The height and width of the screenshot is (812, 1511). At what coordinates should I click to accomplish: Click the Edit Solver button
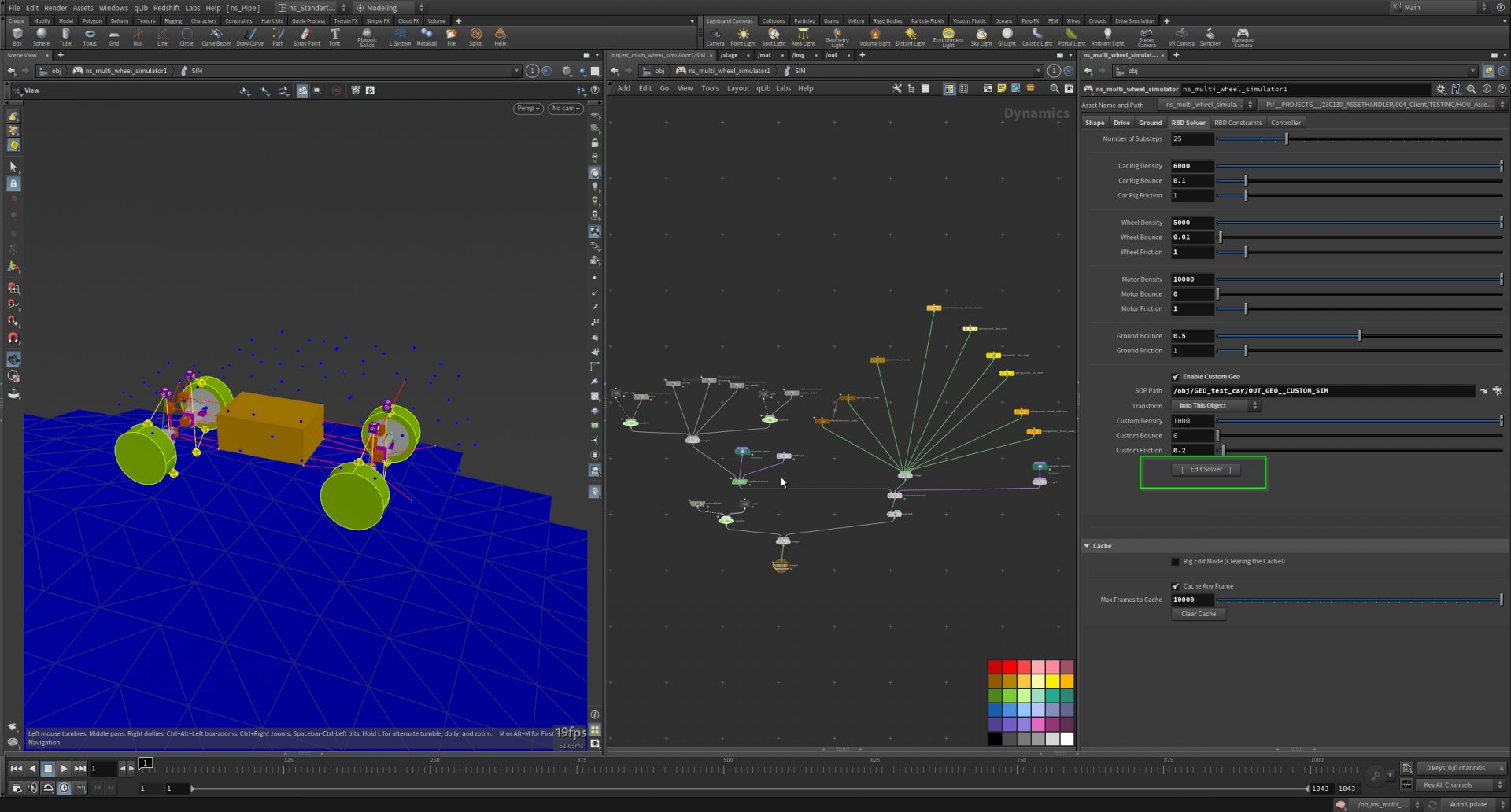[x=1206, y=470]
